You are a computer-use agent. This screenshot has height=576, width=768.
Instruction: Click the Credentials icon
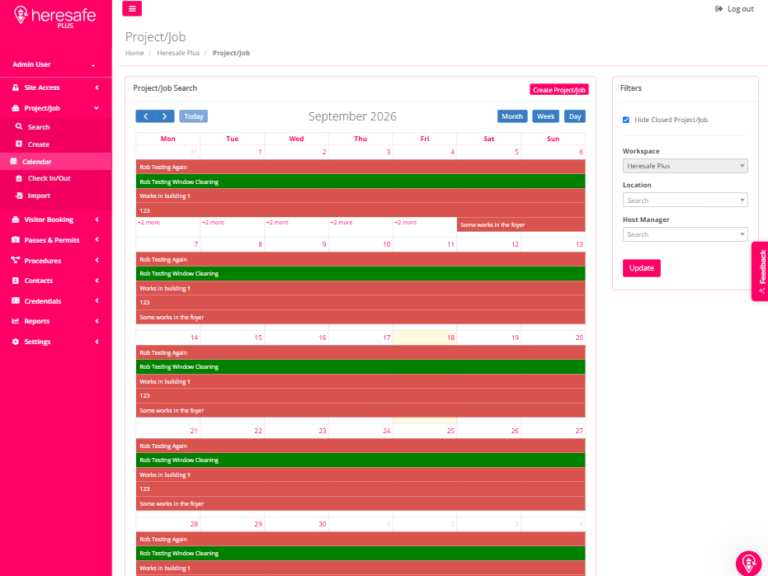[x=16, y=301]
